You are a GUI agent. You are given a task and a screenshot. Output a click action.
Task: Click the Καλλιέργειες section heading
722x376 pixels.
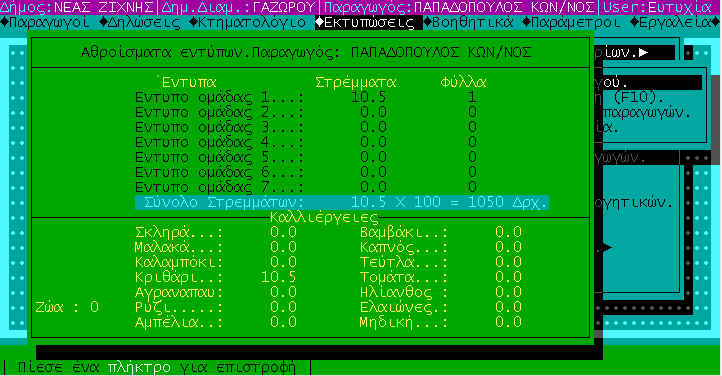(324, 217)
